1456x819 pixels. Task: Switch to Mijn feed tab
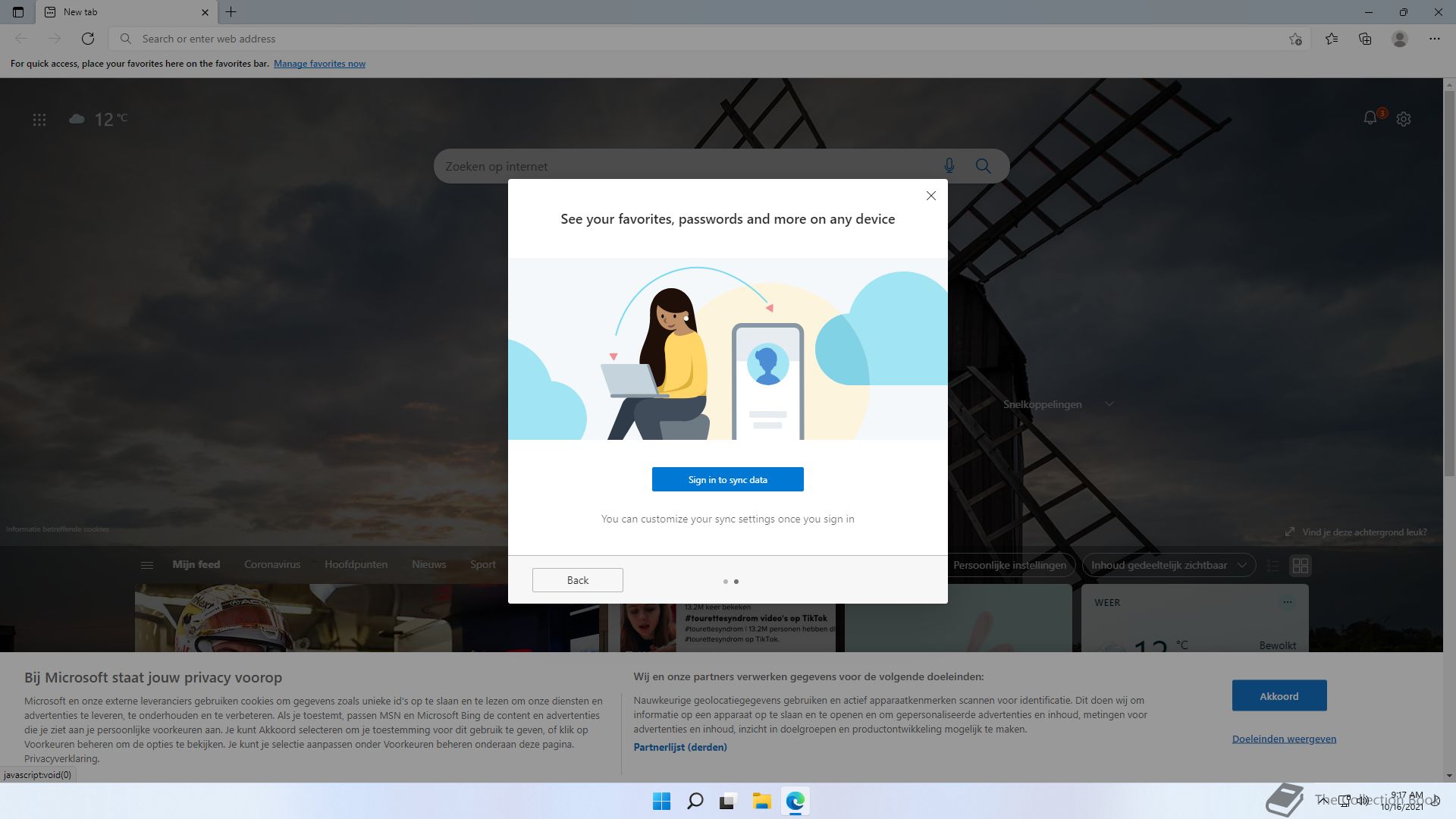[196, 565]
